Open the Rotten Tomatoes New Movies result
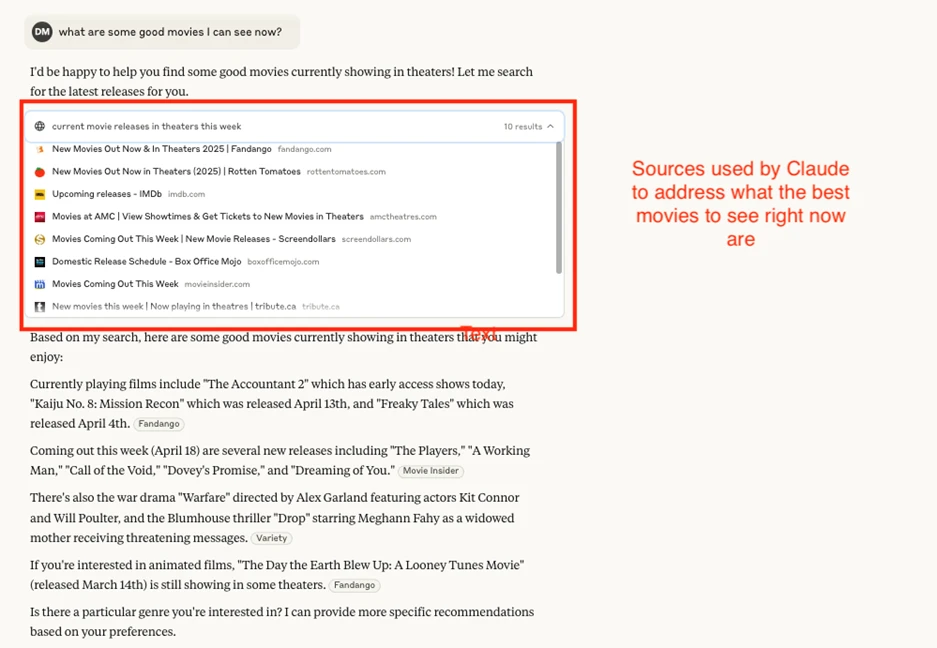 176,172
